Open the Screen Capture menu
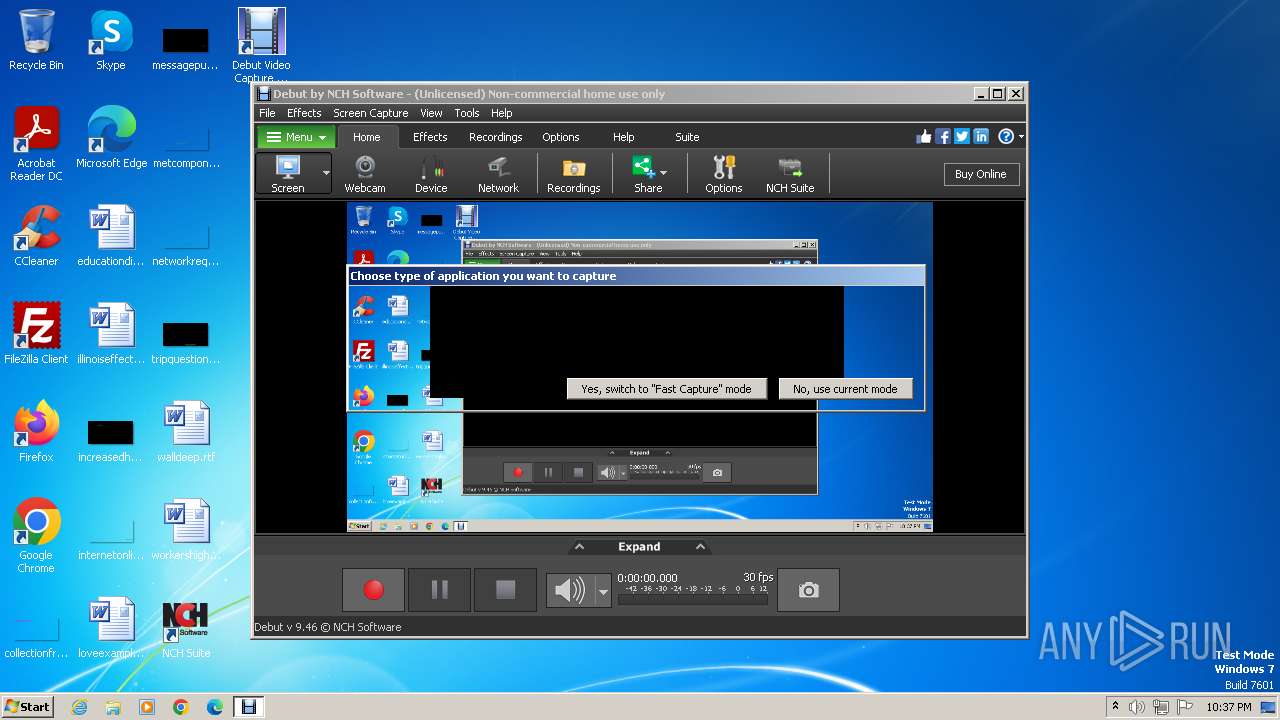The width and height of the screenshot is (1280, 720). [371, 113]
